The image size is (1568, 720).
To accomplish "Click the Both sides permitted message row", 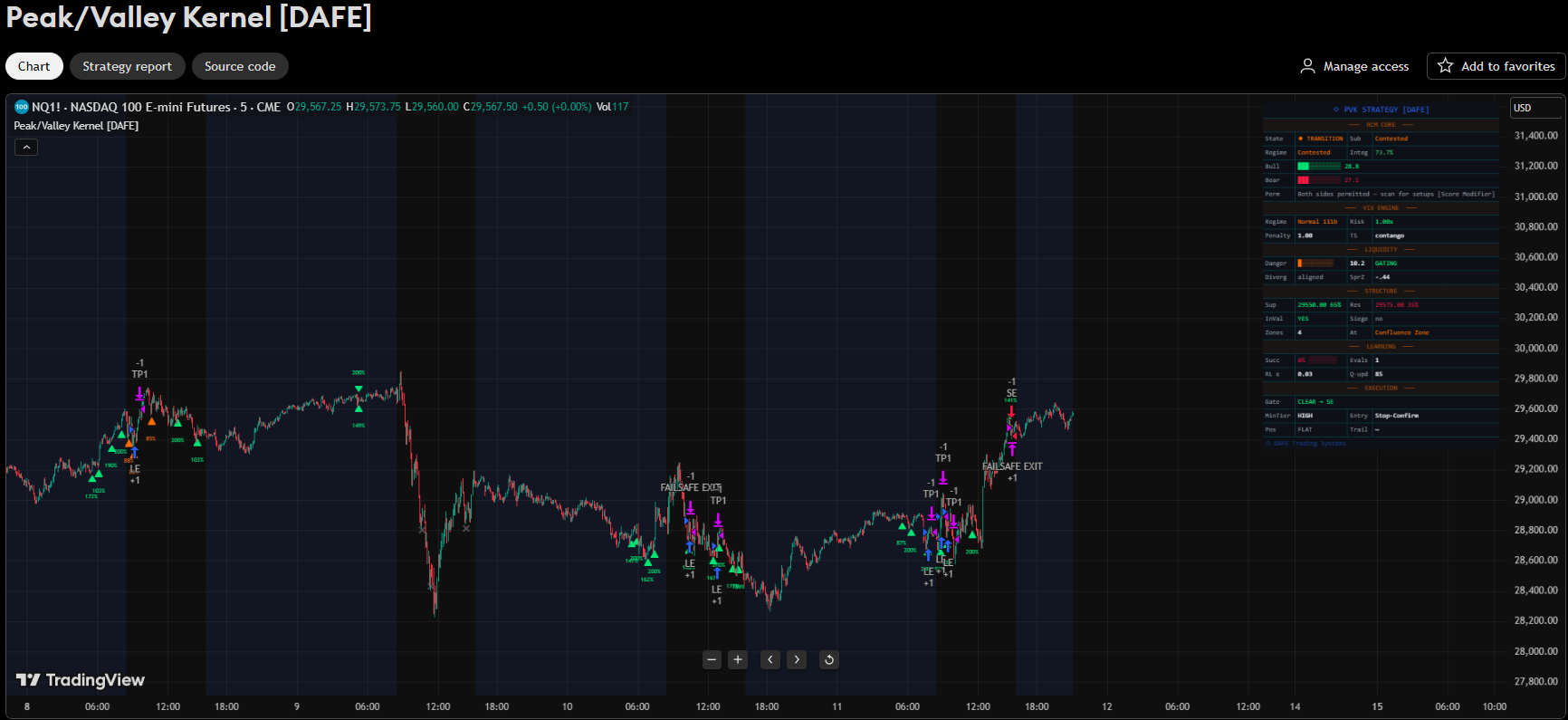I will tap(1396, 194).
